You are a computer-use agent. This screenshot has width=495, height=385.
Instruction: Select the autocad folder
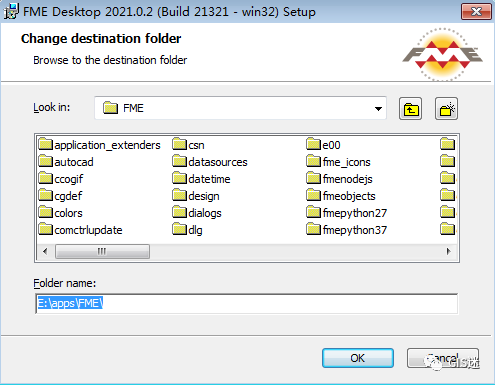pyautogui.click(x=66, y=162)
